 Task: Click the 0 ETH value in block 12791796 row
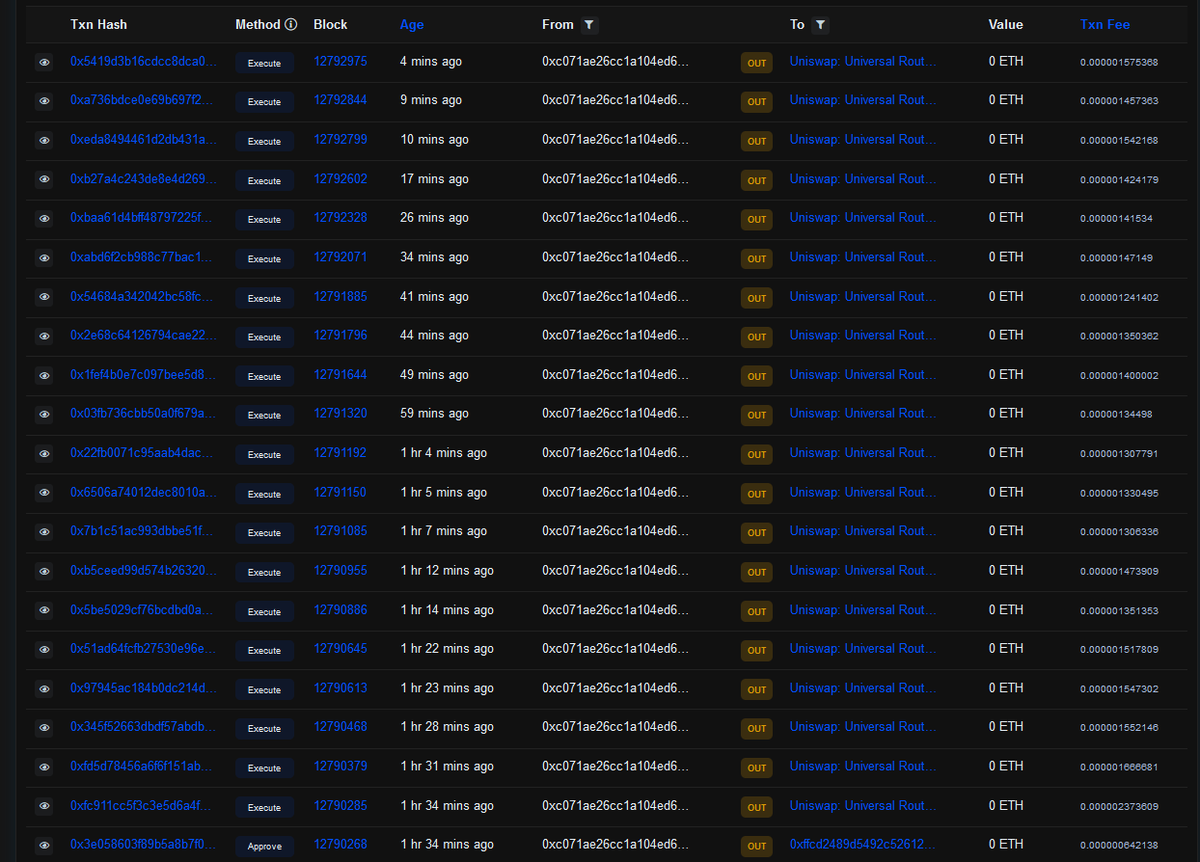(x=1006, y=335)
